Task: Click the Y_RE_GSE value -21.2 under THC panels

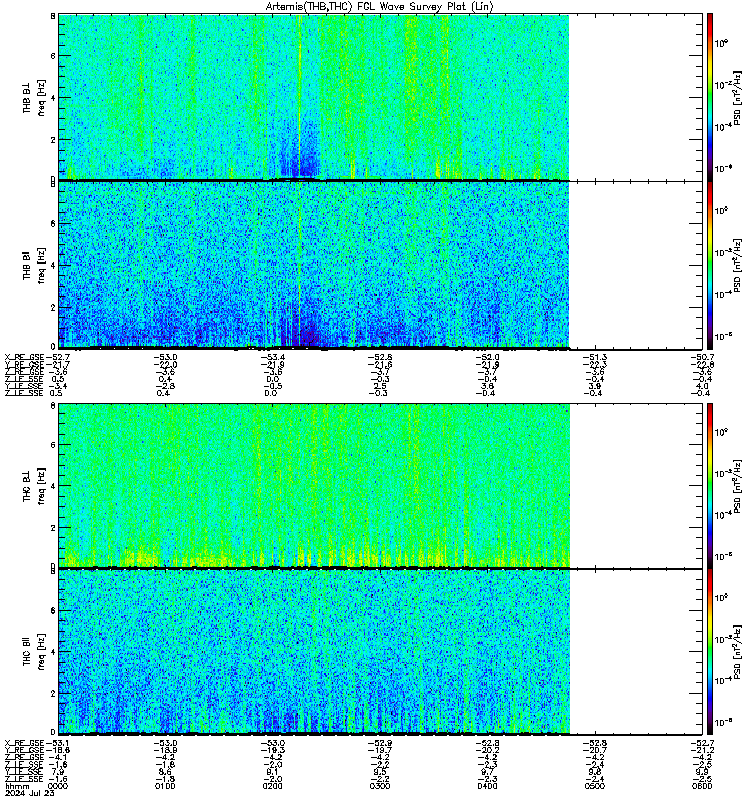Action: (x=702, y=750)
